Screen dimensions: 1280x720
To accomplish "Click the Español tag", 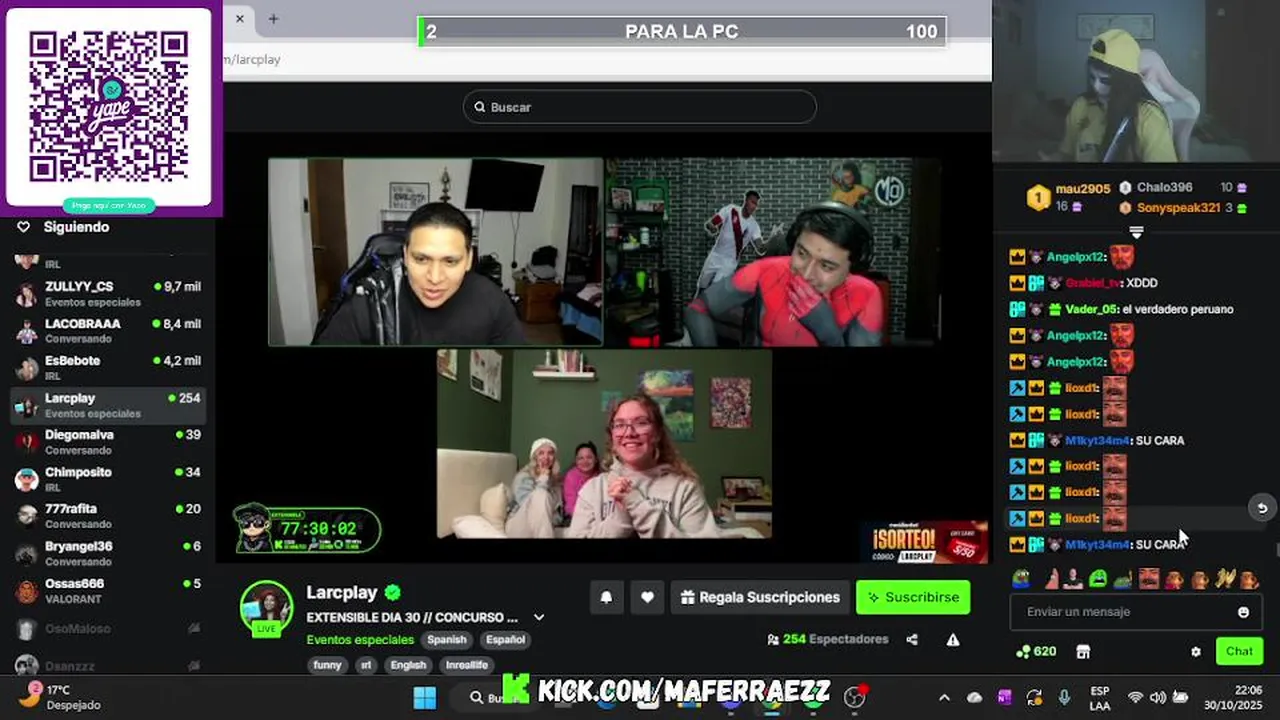I will tap(505, 640).
